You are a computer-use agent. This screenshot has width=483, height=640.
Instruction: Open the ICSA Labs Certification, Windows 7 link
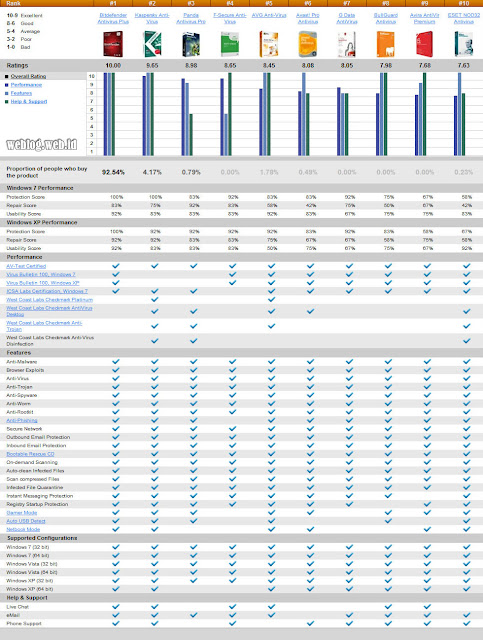[x=47, y=291]
